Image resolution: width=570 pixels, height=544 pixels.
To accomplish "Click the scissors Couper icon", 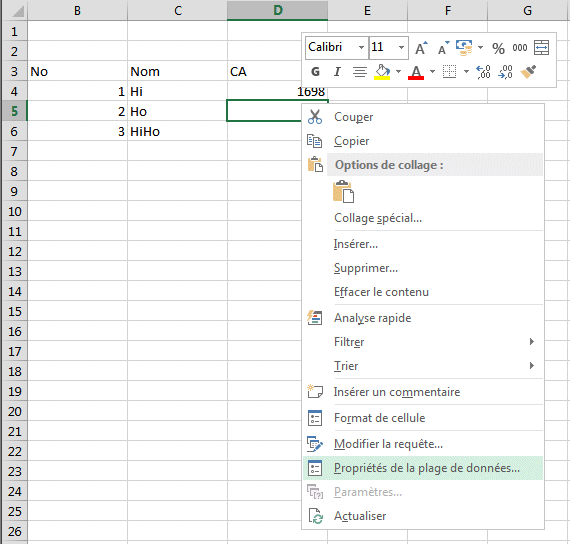I will tap(315, 117).
